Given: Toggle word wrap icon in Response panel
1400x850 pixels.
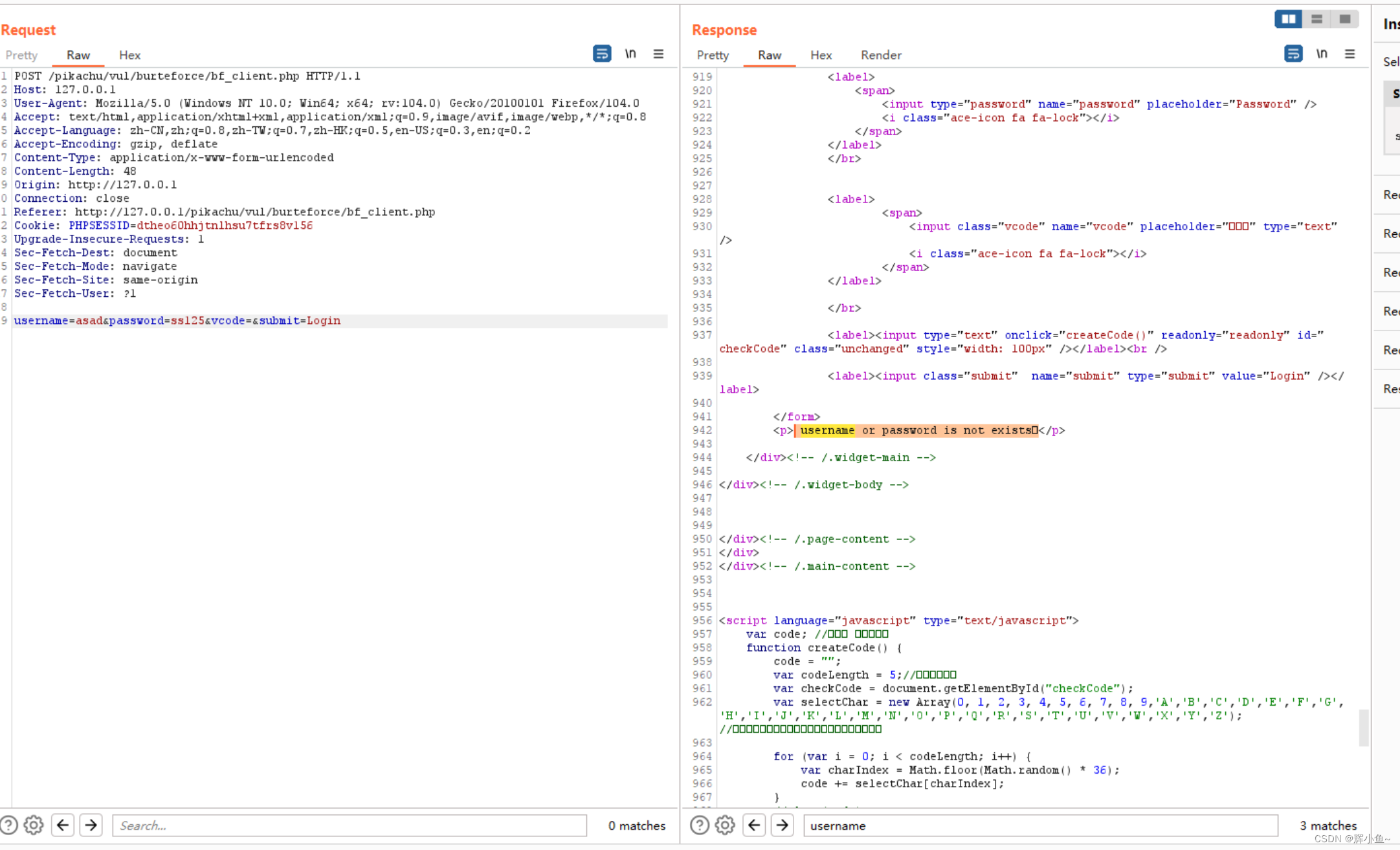Looking at the screenshot, I should tap(1293, 54).
